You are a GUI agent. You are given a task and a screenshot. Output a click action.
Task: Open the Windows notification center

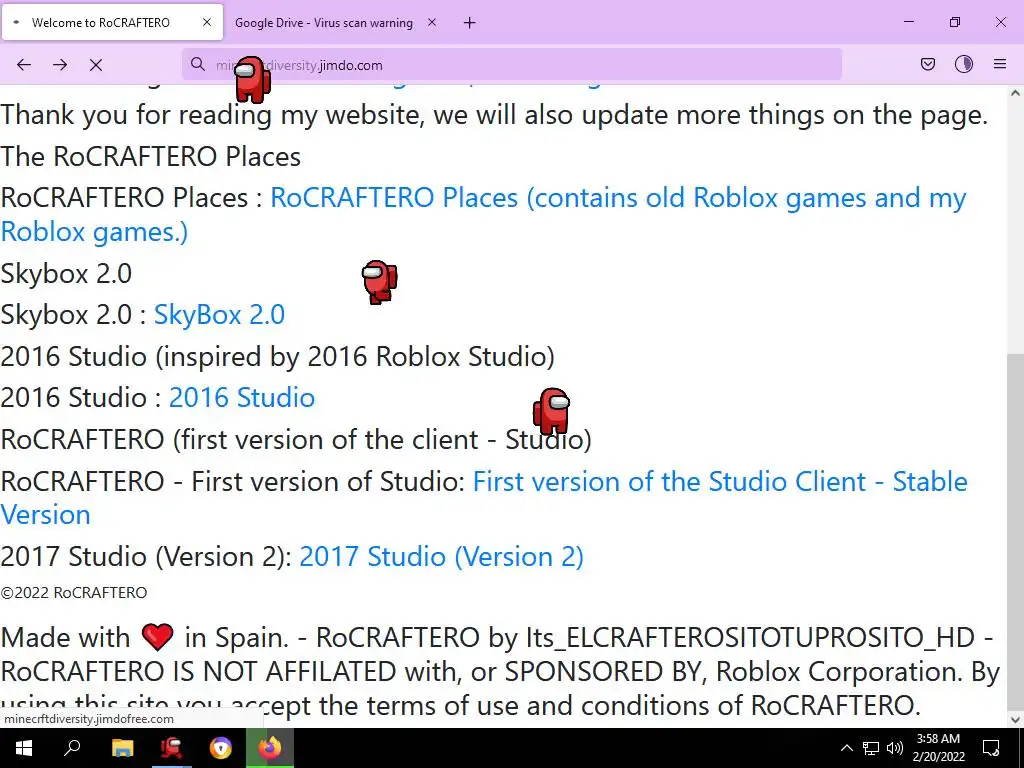(991, 748)
